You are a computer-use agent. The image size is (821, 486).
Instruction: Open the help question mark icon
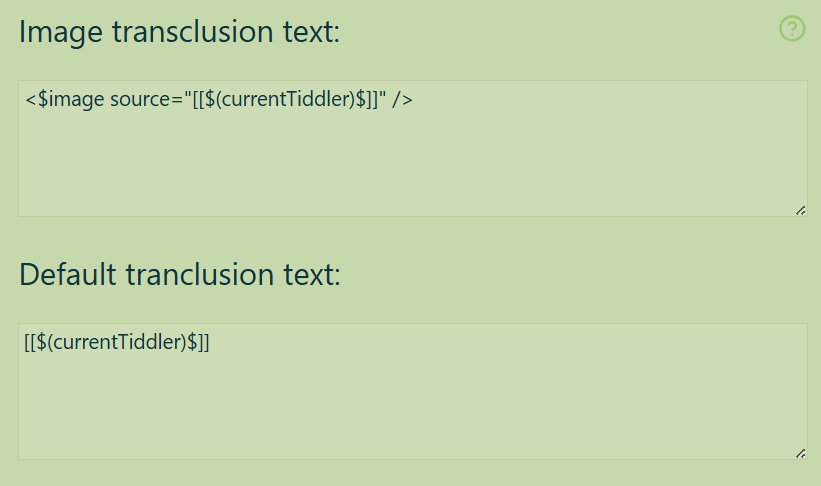tap(792, 28)
